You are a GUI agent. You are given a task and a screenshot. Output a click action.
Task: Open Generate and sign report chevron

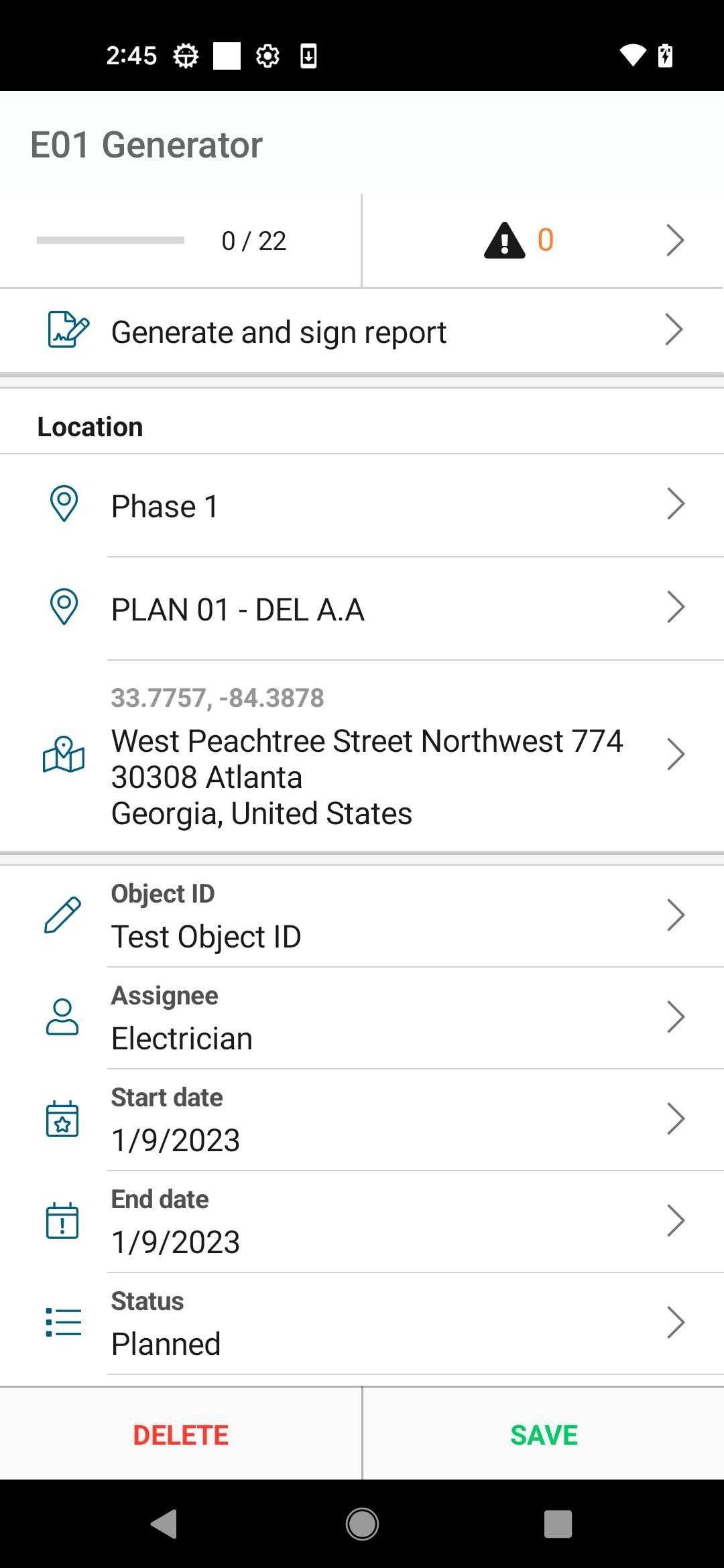[x=674, y=330]
